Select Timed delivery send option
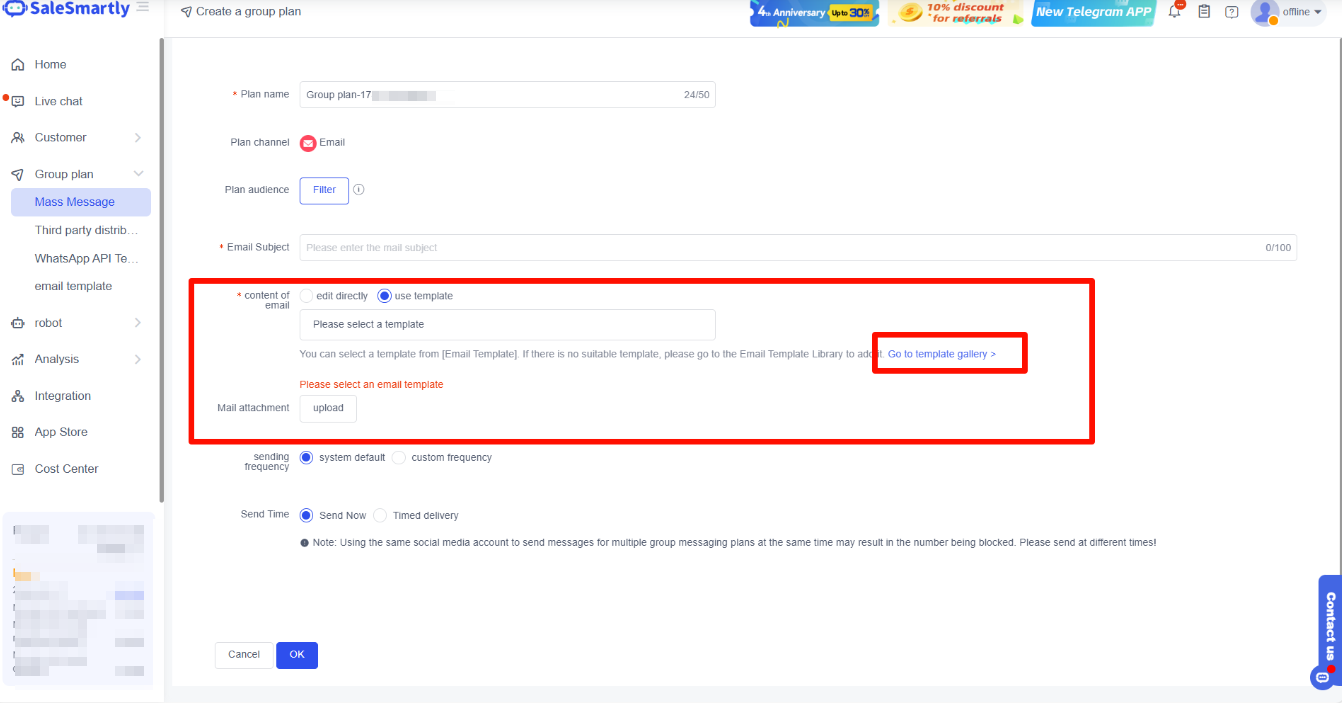This screenshot has width=1342, height=703. [x=380, y=516]
